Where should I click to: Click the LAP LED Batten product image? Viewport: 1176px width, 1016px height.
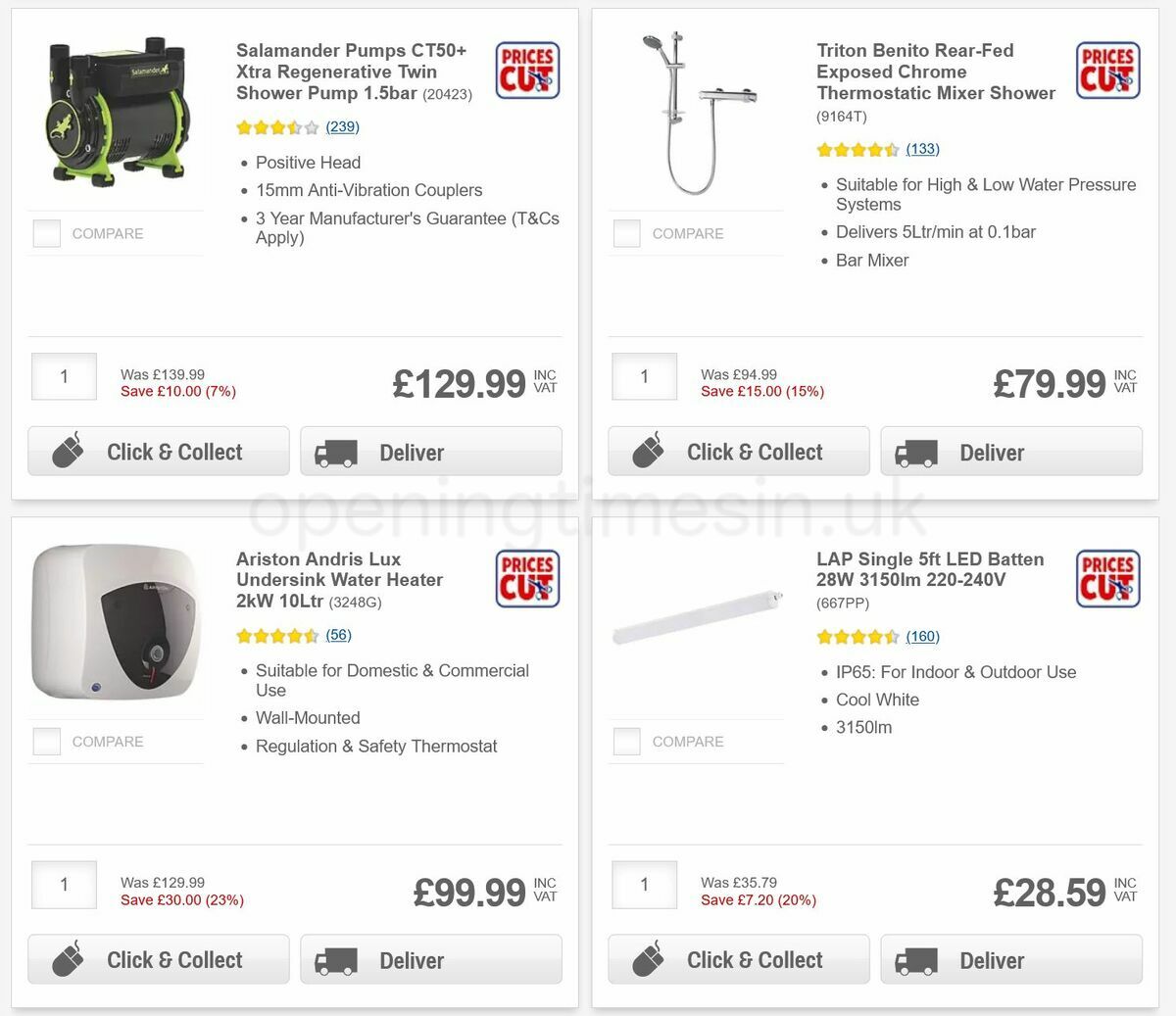pos(696,617)
